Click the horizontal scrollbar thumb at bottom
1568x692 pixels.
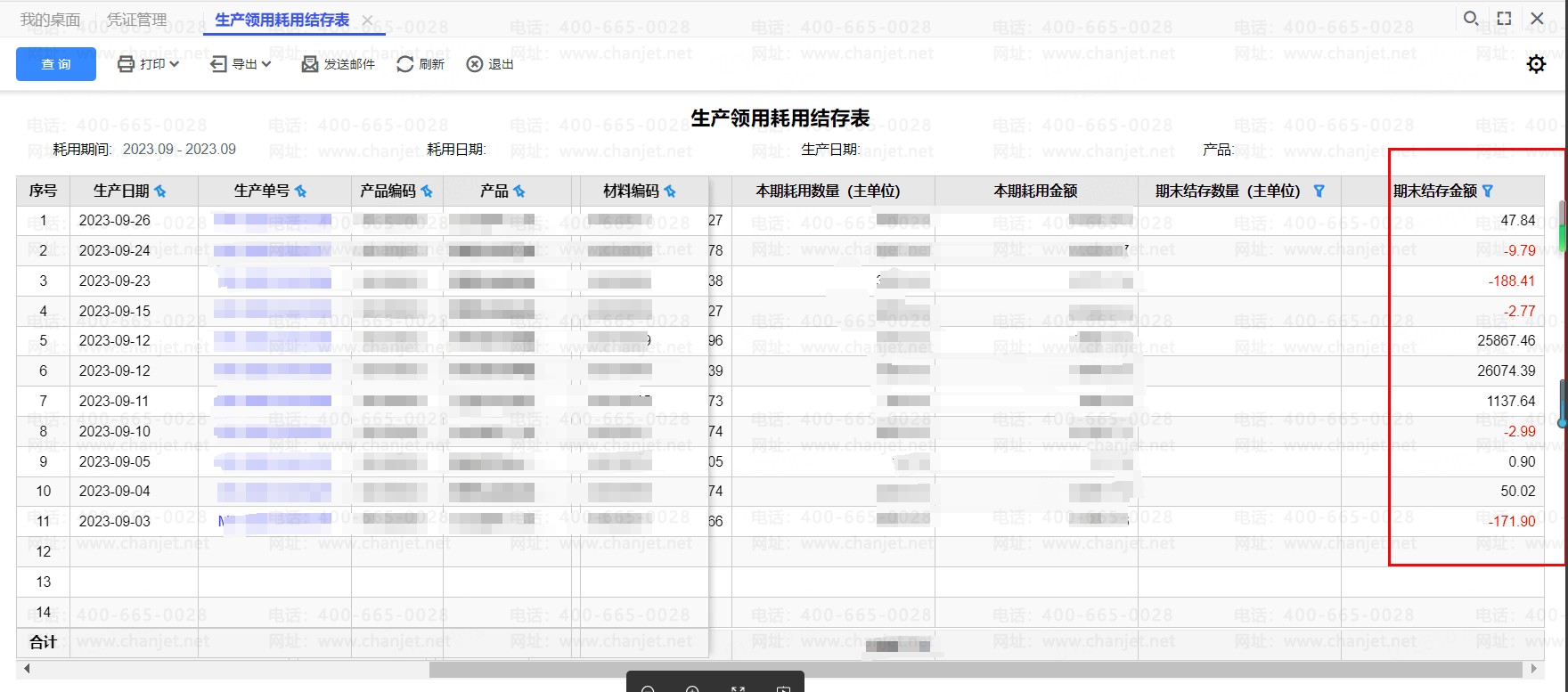976,669
